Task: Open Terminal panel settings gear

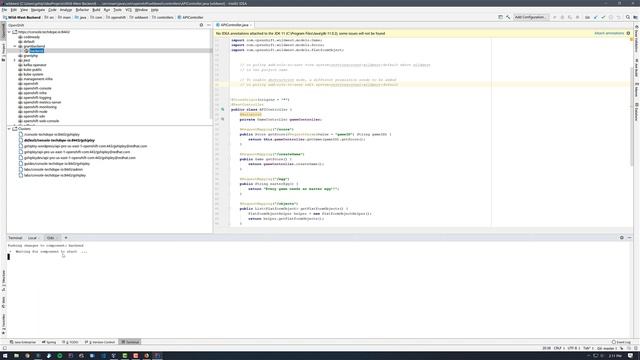Action: click(622, 238)
